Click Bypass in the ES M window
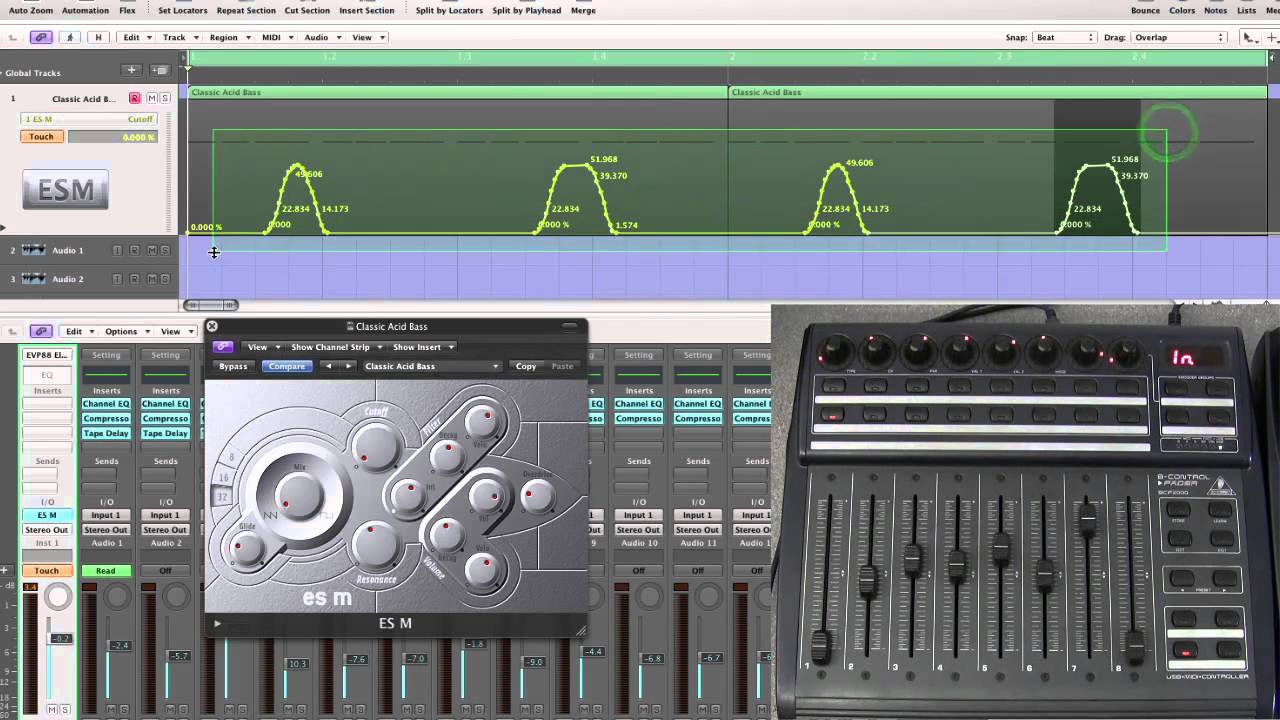1280x720 pixels. click(233, 366)
